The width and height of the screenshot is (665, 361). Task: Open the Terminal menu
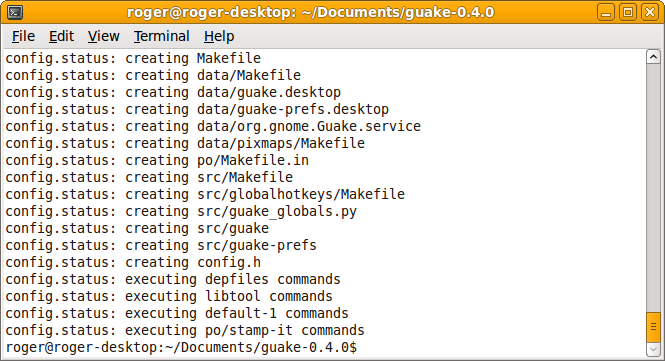point(162,36)
